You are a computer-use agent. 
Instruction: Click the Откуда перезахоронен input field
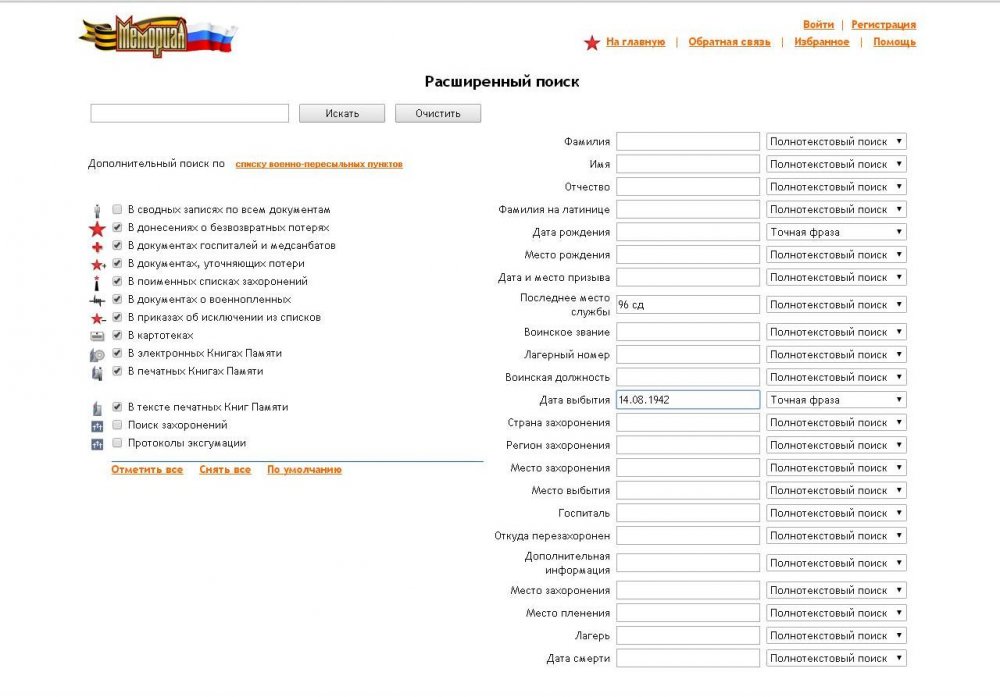click(688, 536)
